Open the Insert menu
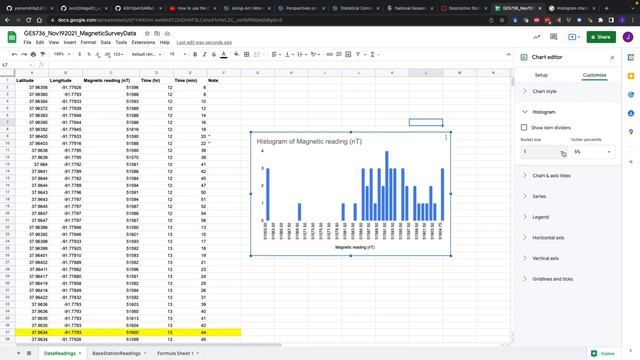The height and width of the screenshot is (360, 640). tap(70, 42)
